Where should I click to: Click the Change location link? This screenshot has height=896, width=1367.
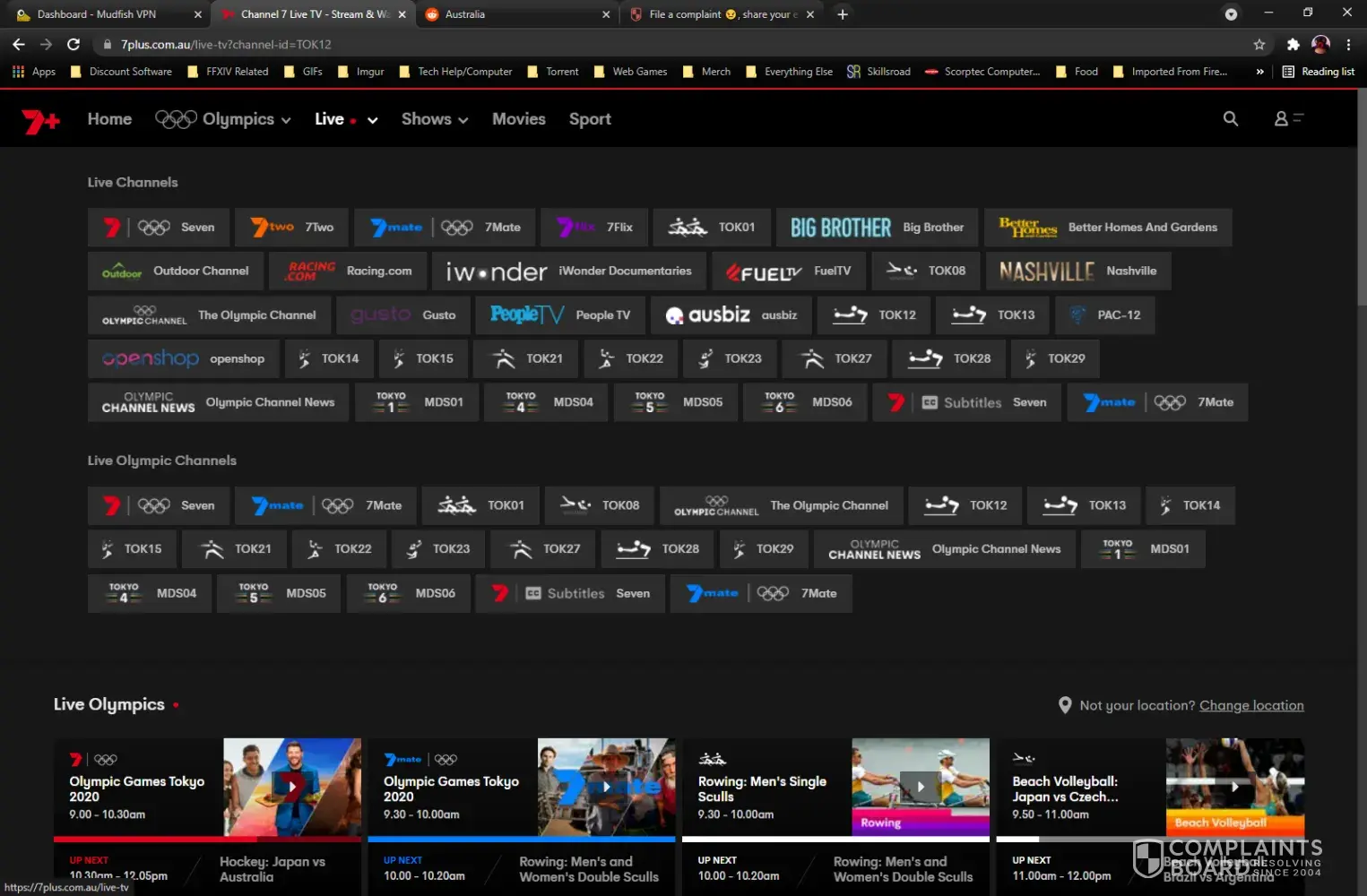click(x=1250, y=706)
